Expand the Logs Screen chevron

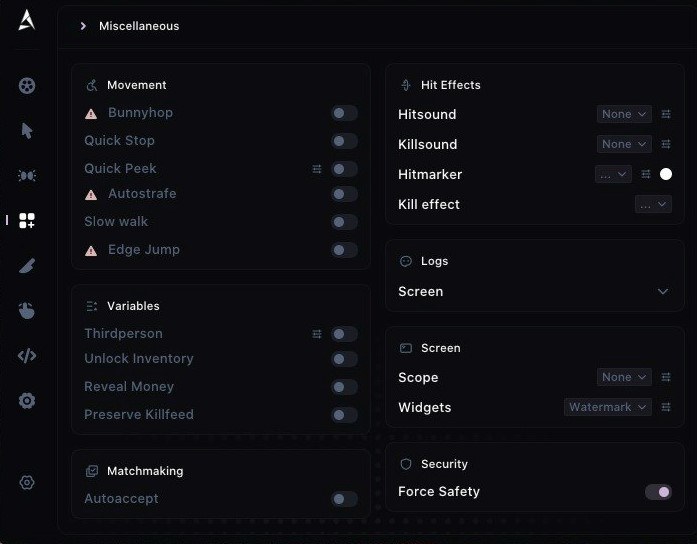pos(663,292)
